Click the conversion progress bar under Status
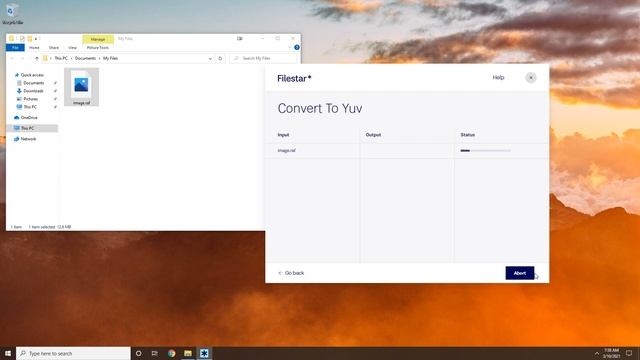 (485, 151)
